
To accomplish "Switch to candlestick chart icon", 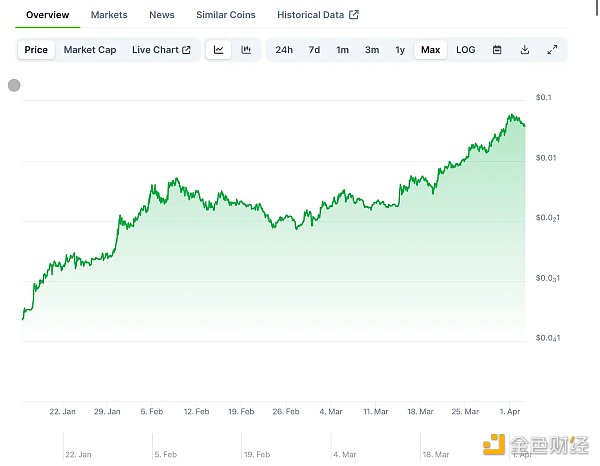I will (246, 49).
